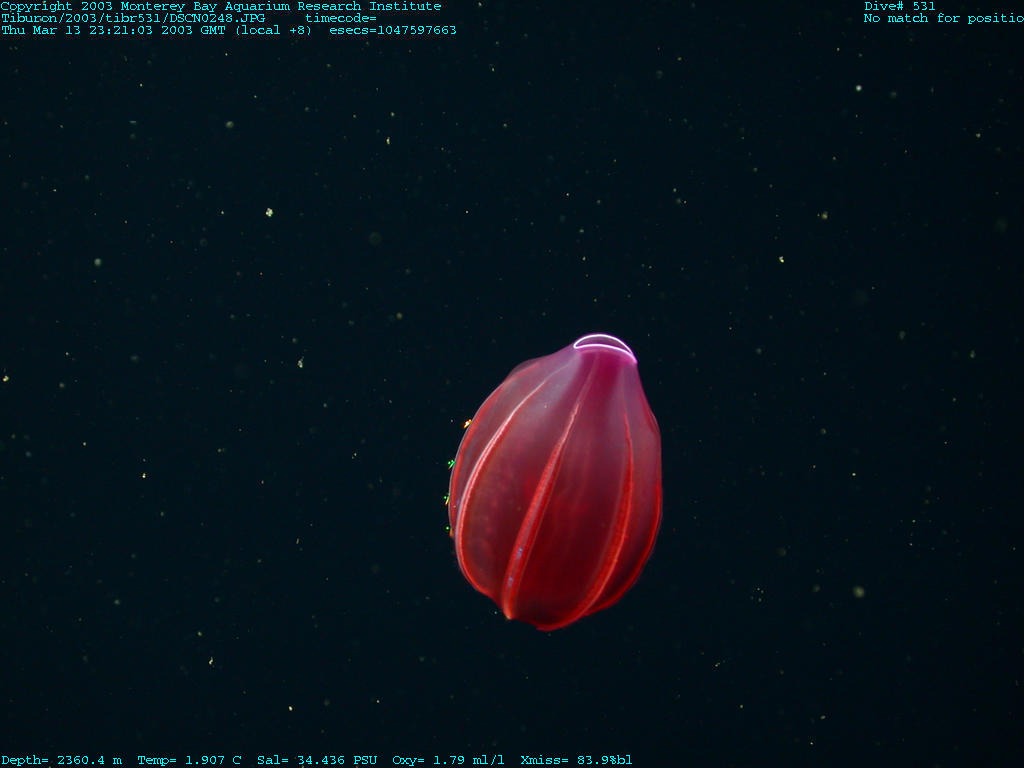
Task: Click the empty timecode= label
Action: click(340, 18)
